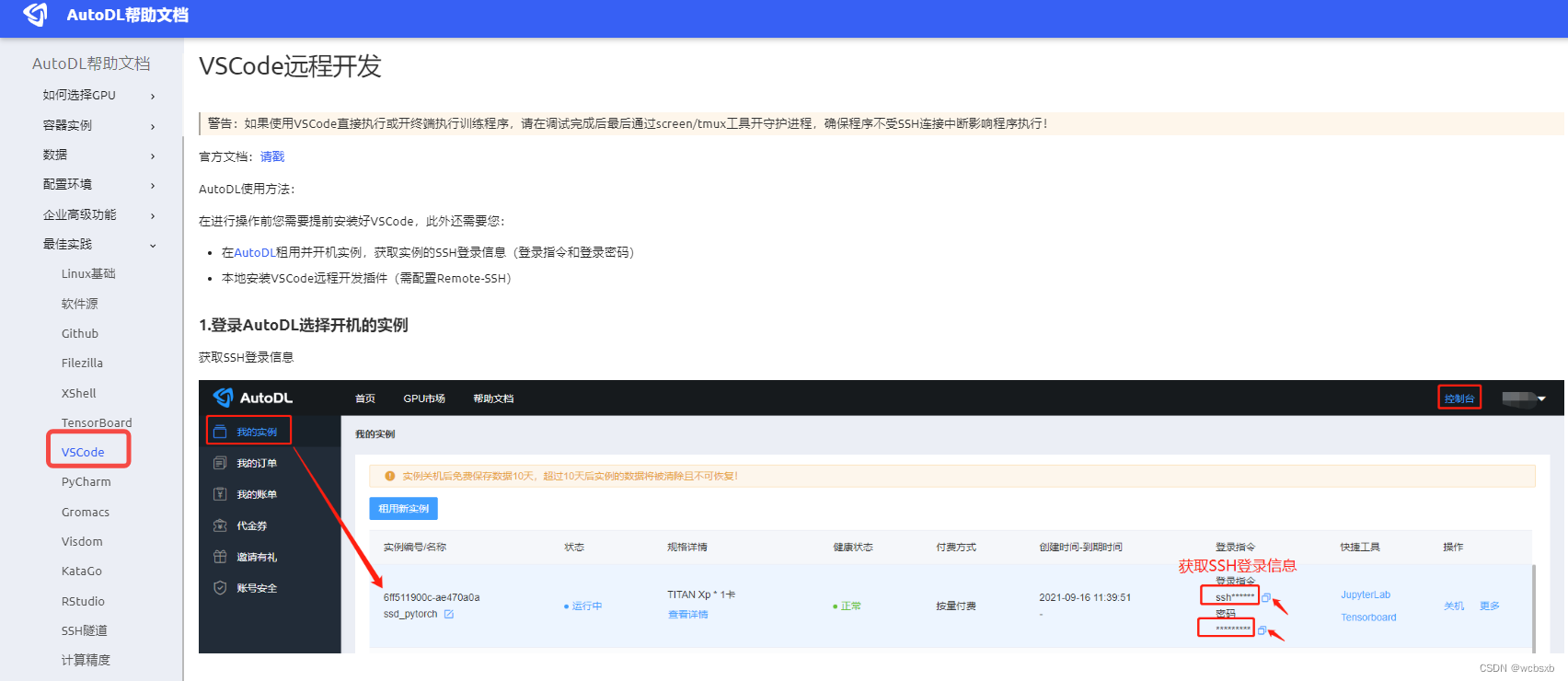The width and height of the screenshot is (1568, 681).
Task: Open the Github doc page
Action: pyautogui.click(x=80, y=333)
